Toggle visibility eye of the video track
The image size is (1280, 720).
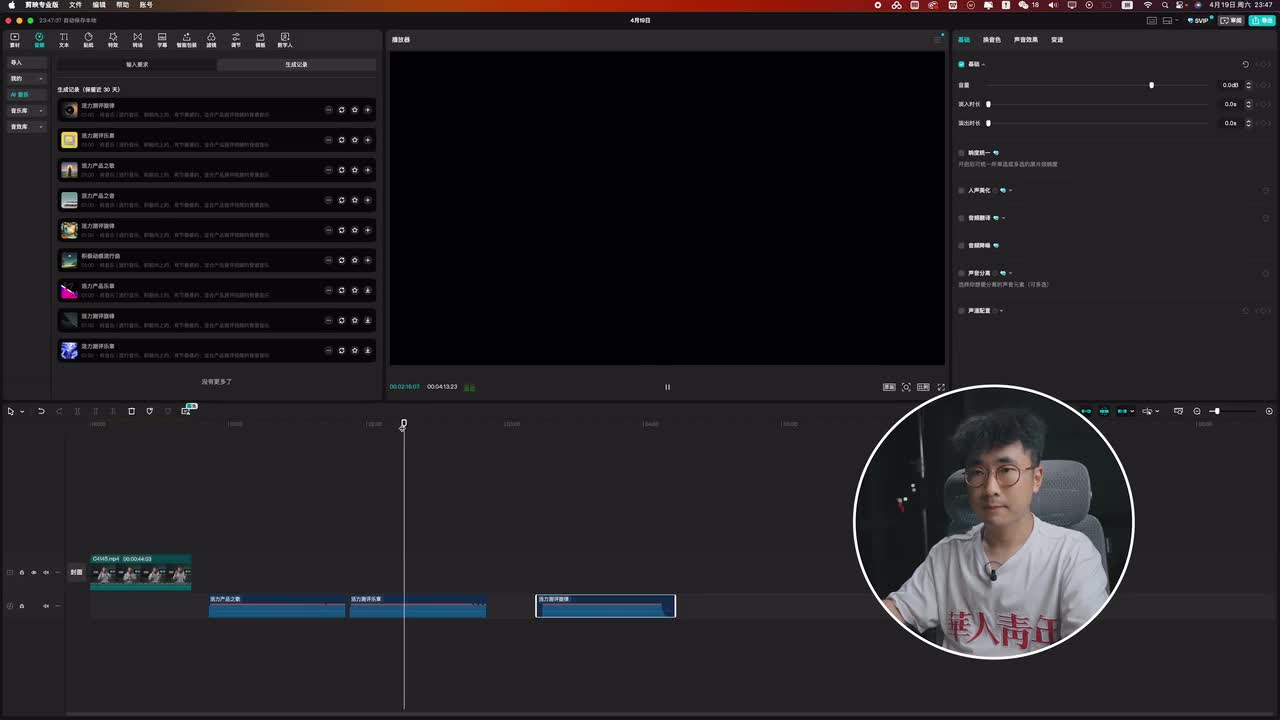tap(33, 573)
